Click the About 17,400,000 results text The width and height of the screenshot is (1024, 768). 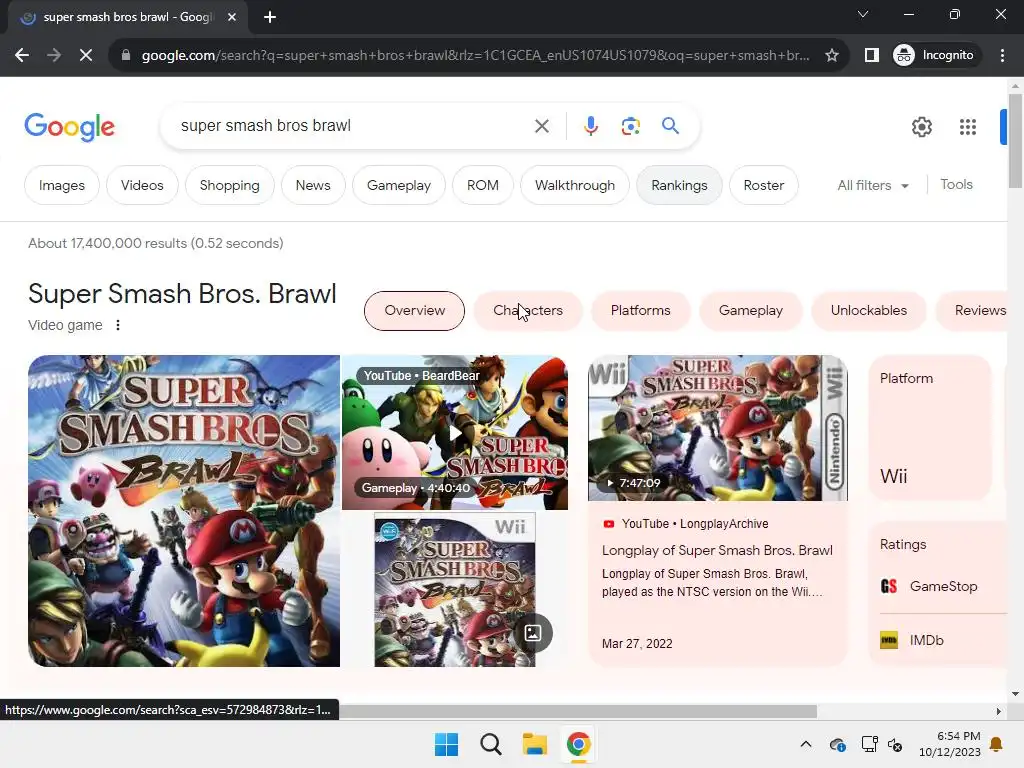[155, 244]
